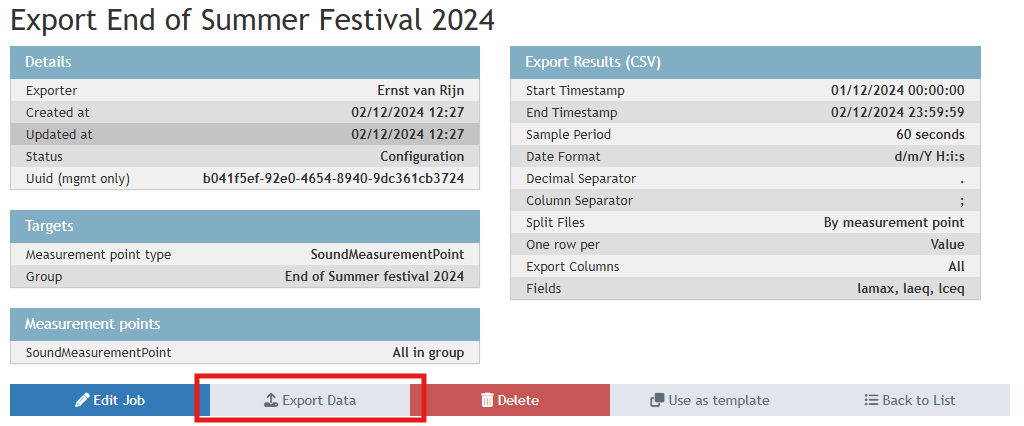Click the exporter name Ernst van Rijn

point(420,91)
